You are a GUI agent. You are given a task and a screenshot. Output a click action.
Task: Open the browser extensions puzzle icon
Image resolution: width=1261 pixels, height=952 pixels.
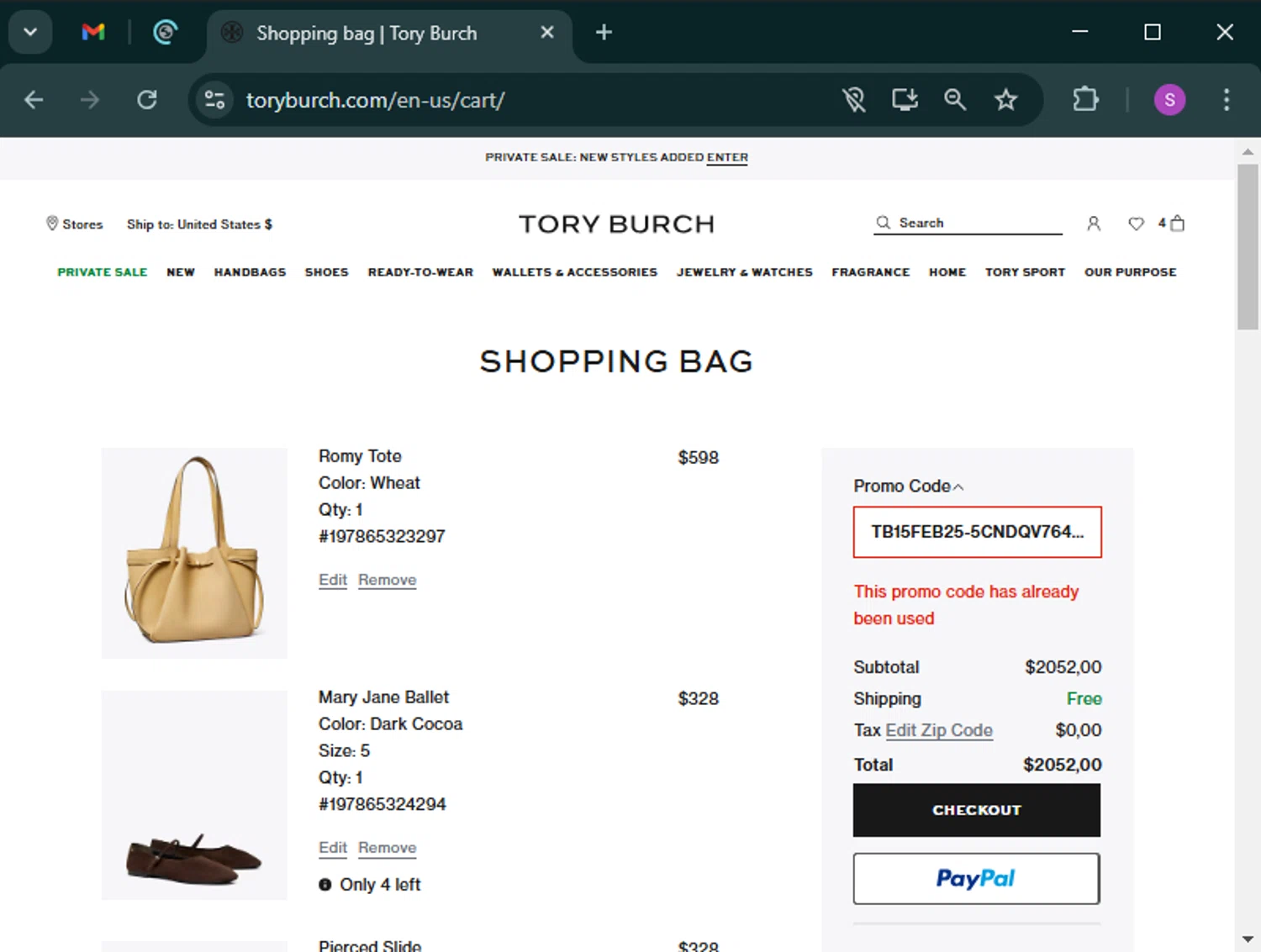click(x=1085, y=100)
